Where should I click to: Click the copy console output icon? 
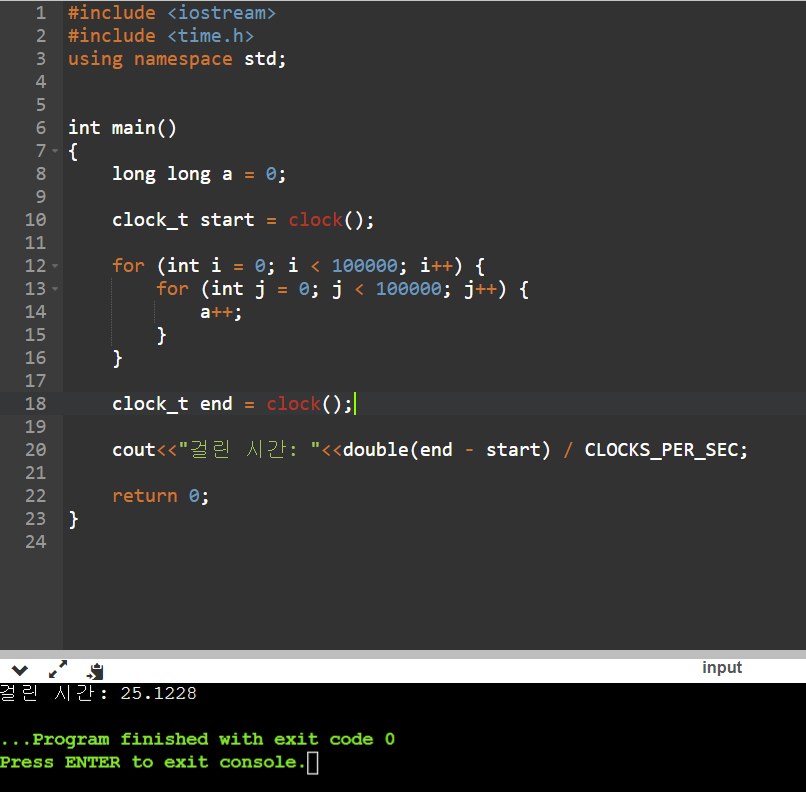(96, 671)
